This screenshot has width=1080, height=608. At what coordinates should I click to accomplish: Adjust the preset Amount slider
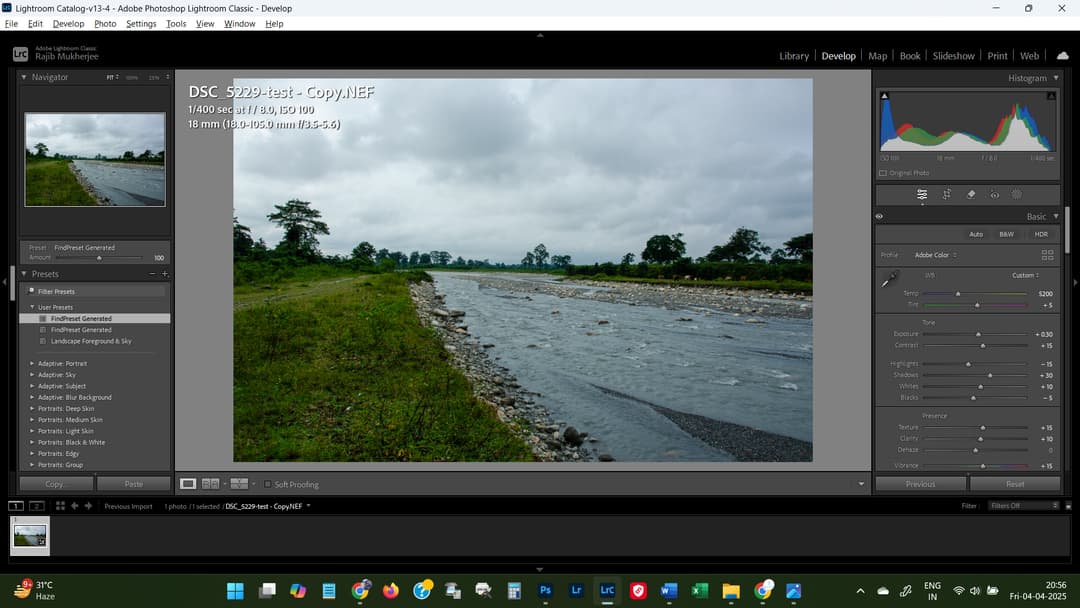tap(99, 258)
